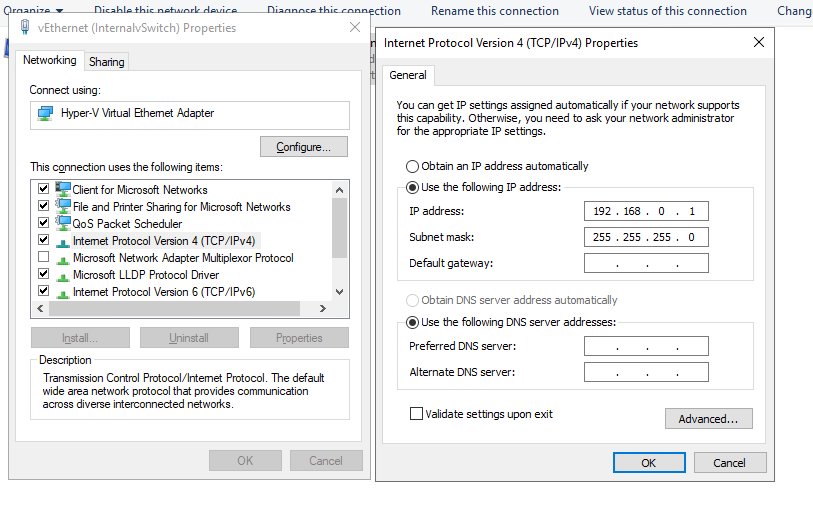The height and width of the screenshot is (515, 813).
Task: Switch to the Sharing tab
Action: [107, 62]
